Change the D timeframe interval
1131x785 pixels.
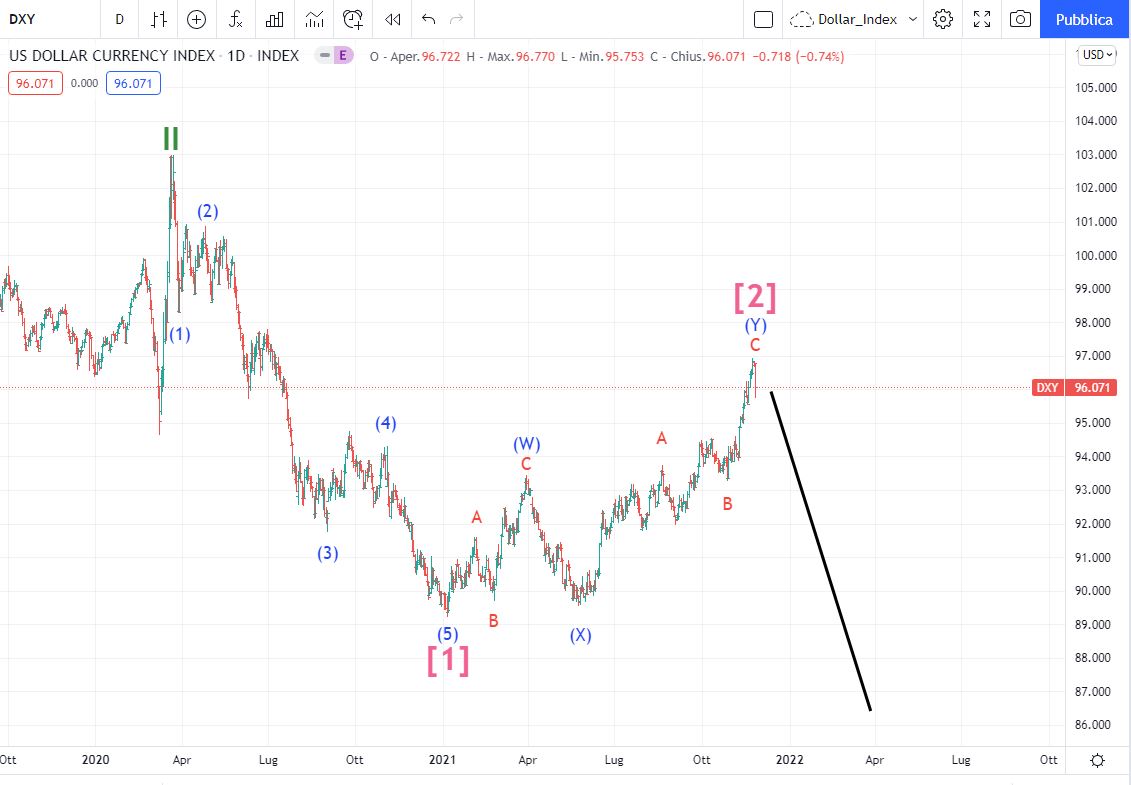120,19
